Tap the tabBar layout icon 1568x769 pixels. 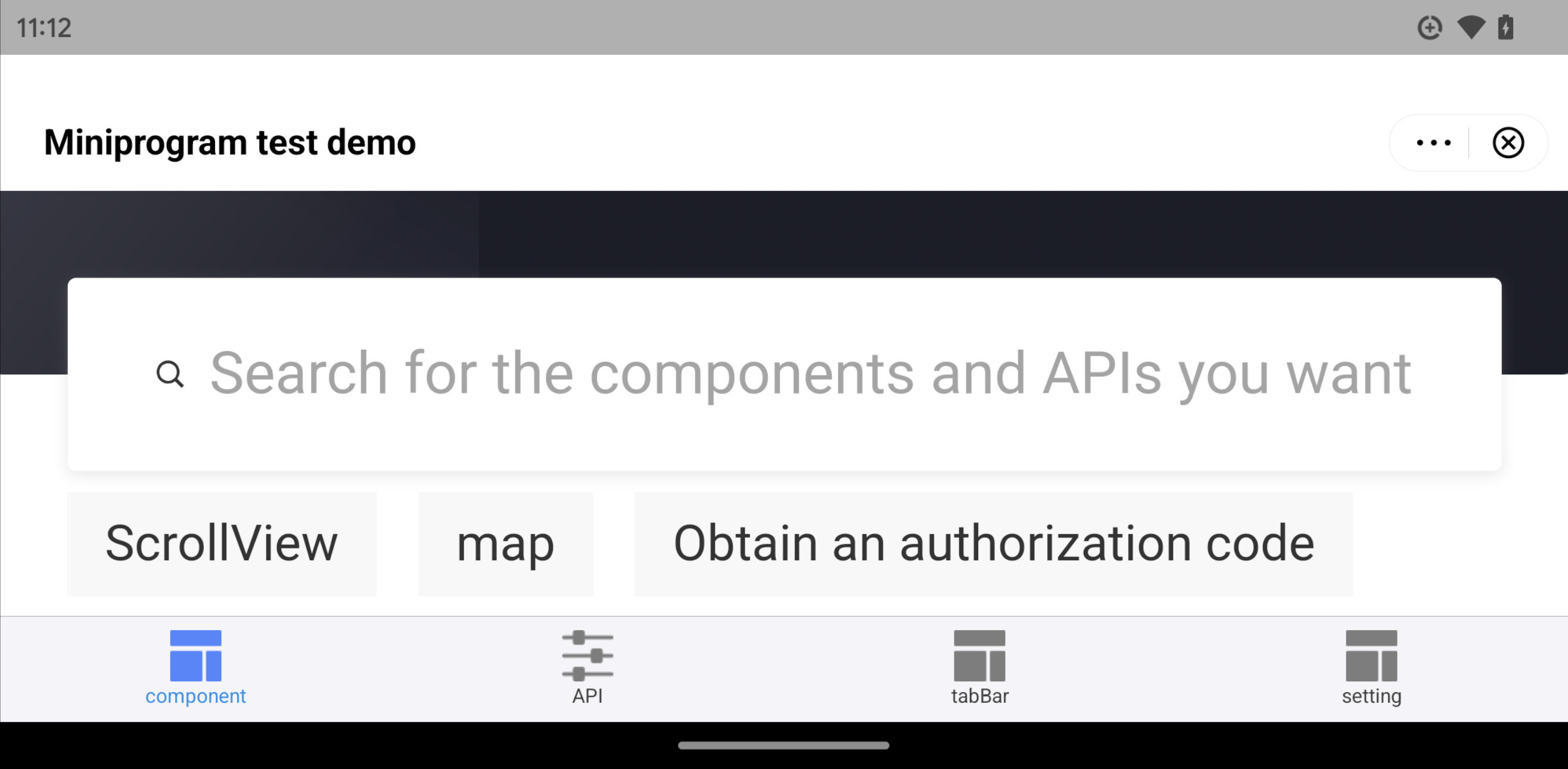(x=979, y=655)
